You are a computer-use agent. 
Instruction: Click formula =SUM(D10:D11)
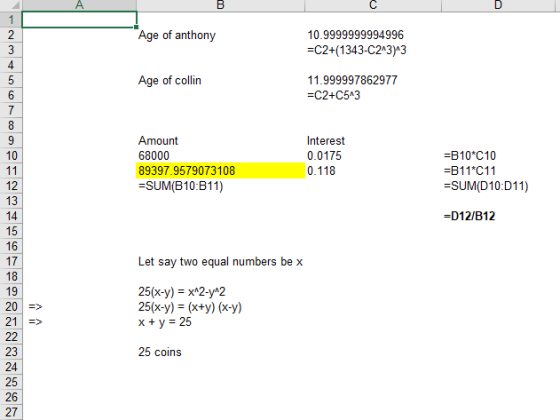pyautogui.click(x=486, y=186)
